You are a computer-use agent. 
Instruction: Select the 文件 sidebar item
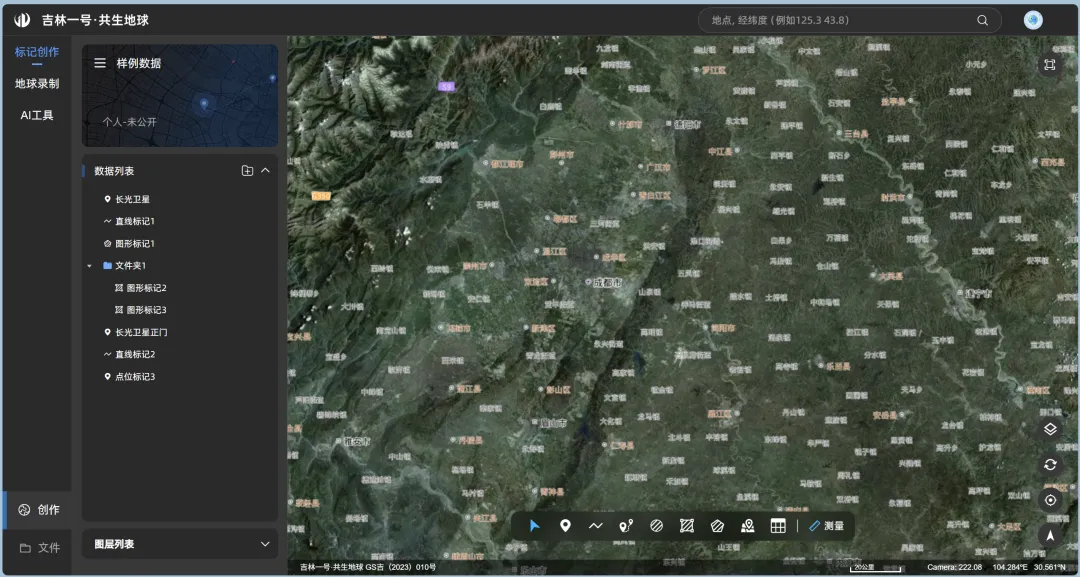pos(39,548)
